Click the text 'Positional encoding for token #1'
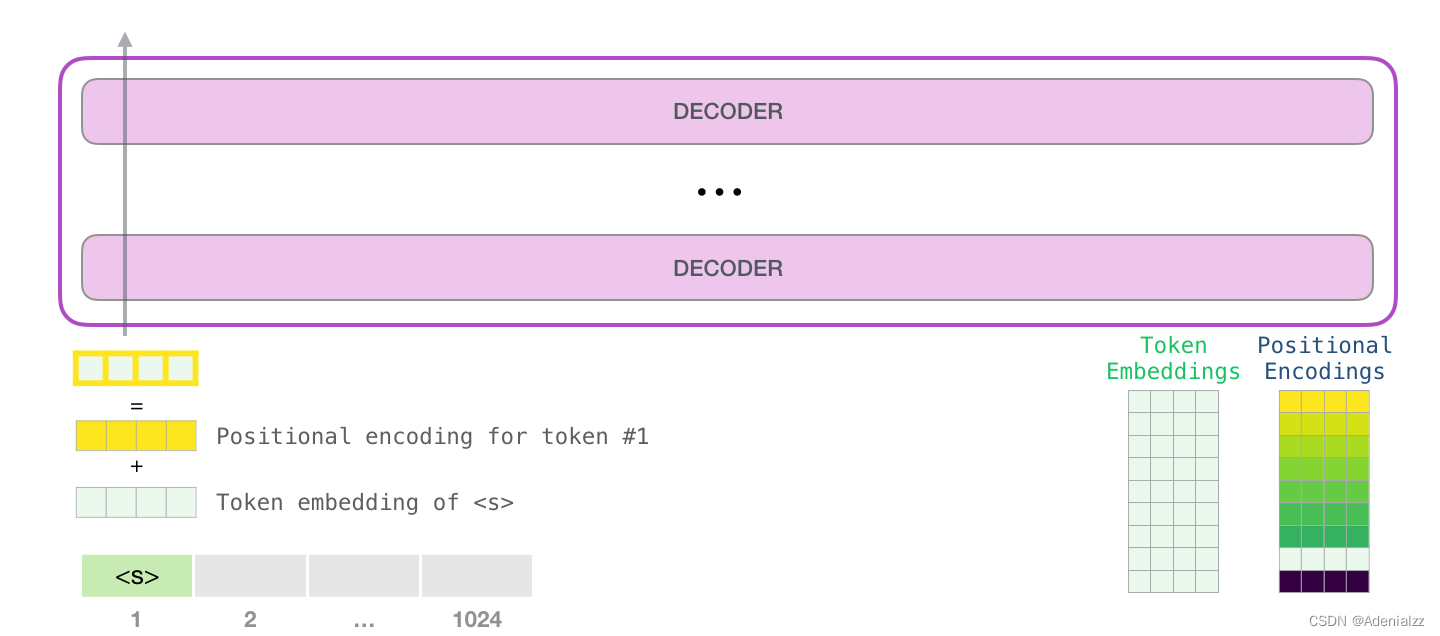Screen dimensions: 1440x636 click(x=432, y=437)
